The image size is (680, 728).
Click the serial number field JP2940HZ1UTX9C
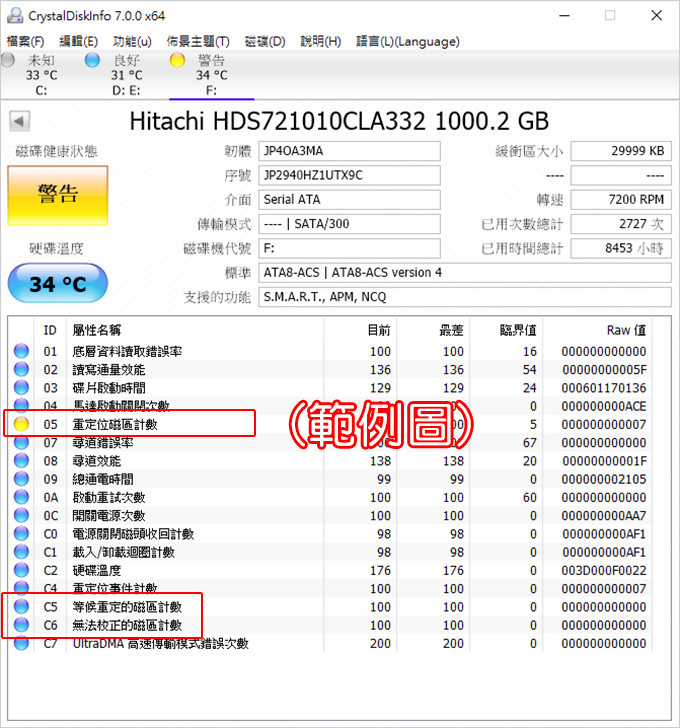pyautogui.click(x=349, y=176)
